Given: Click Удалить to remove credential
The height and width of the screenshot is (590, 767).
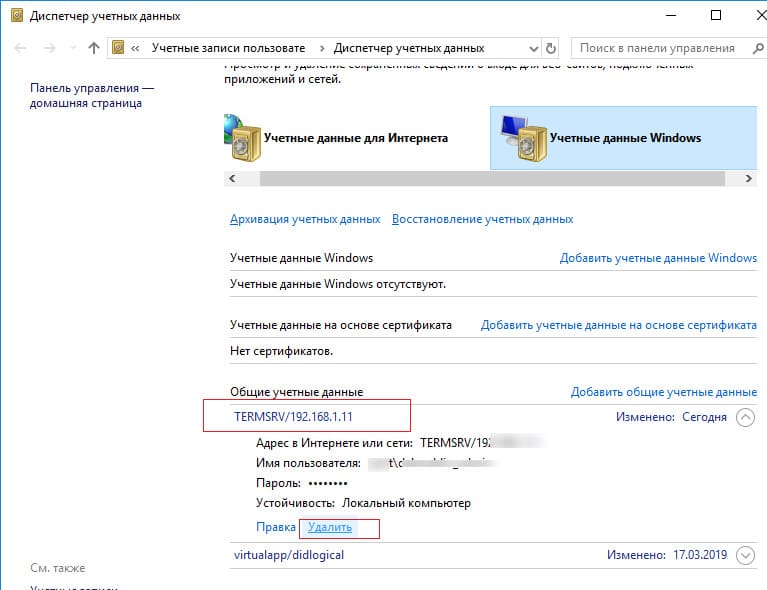Looking at the screenshot, I should click(x=330, y=527).
